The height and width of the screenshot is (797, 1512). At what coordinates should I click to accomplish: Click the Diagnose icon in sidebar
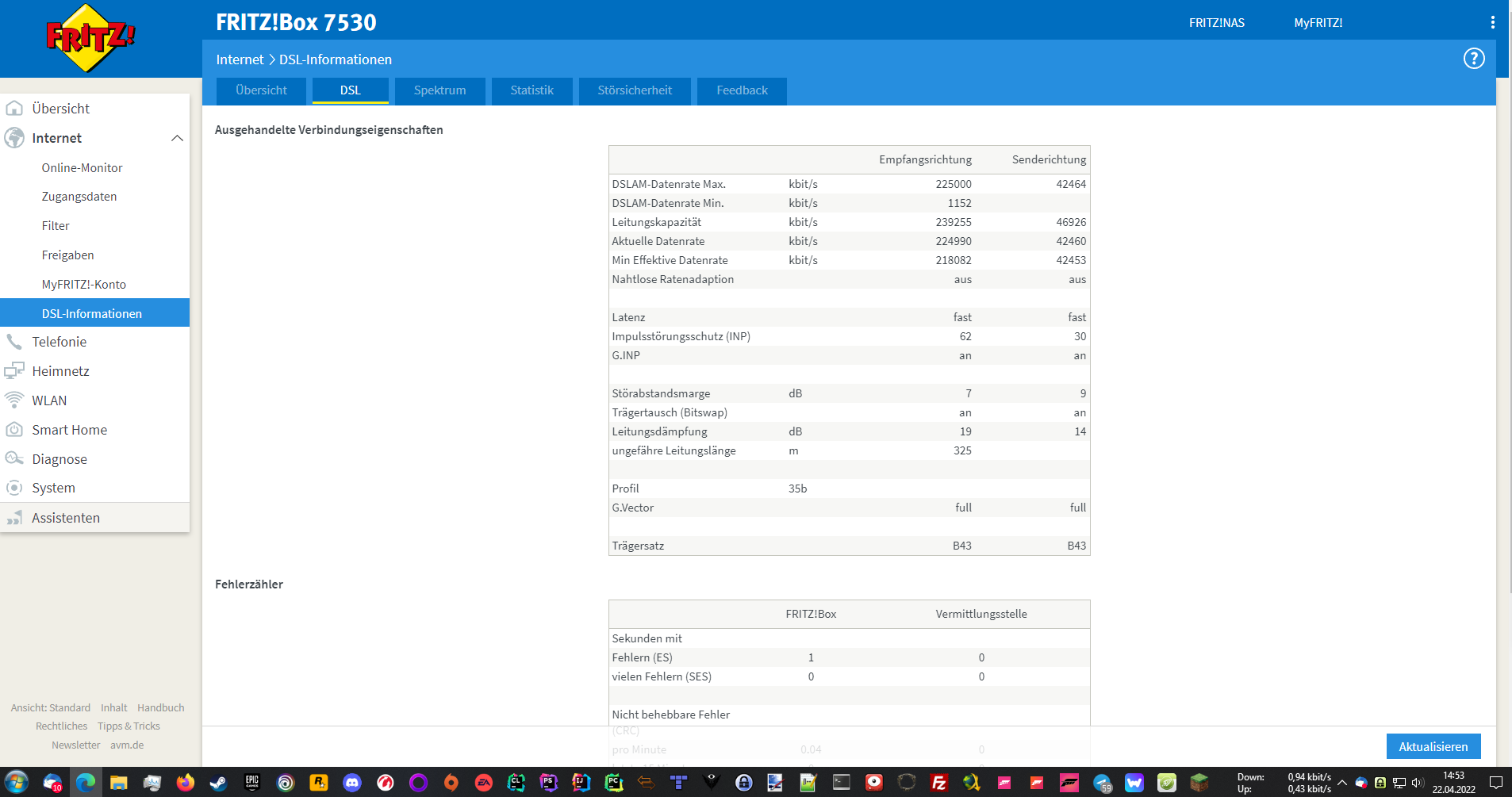[14, 459]
